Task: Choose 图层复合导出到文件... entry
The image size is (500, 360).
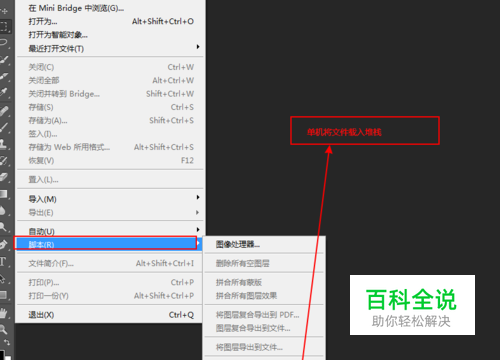Action: tap(264, 328)
